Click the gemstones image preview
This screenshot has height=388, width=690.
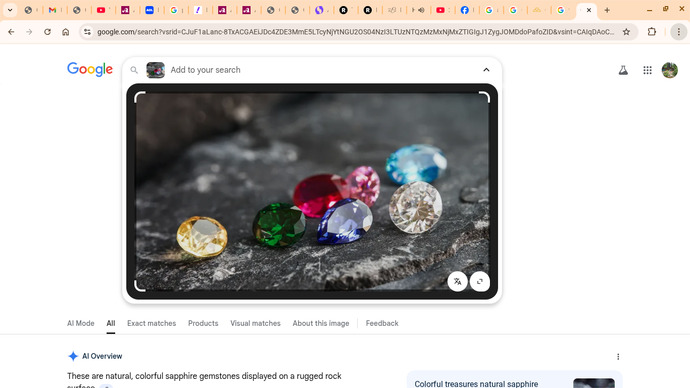coord(312,191)
